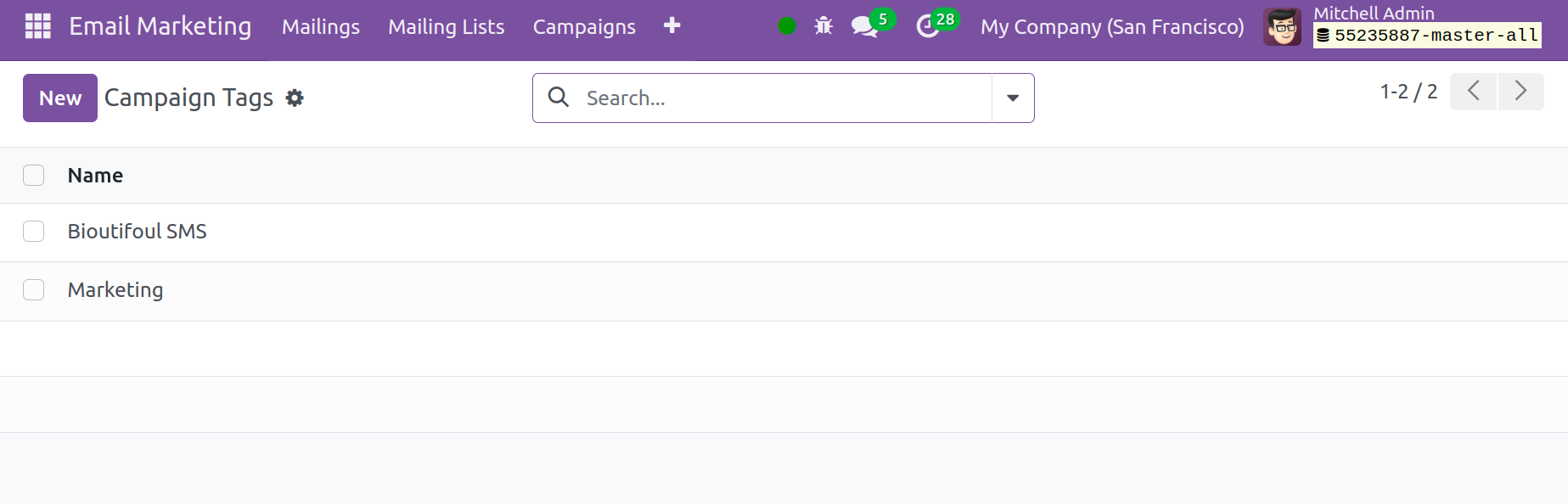Check the Marketing row checkbox

pos(34,290)
